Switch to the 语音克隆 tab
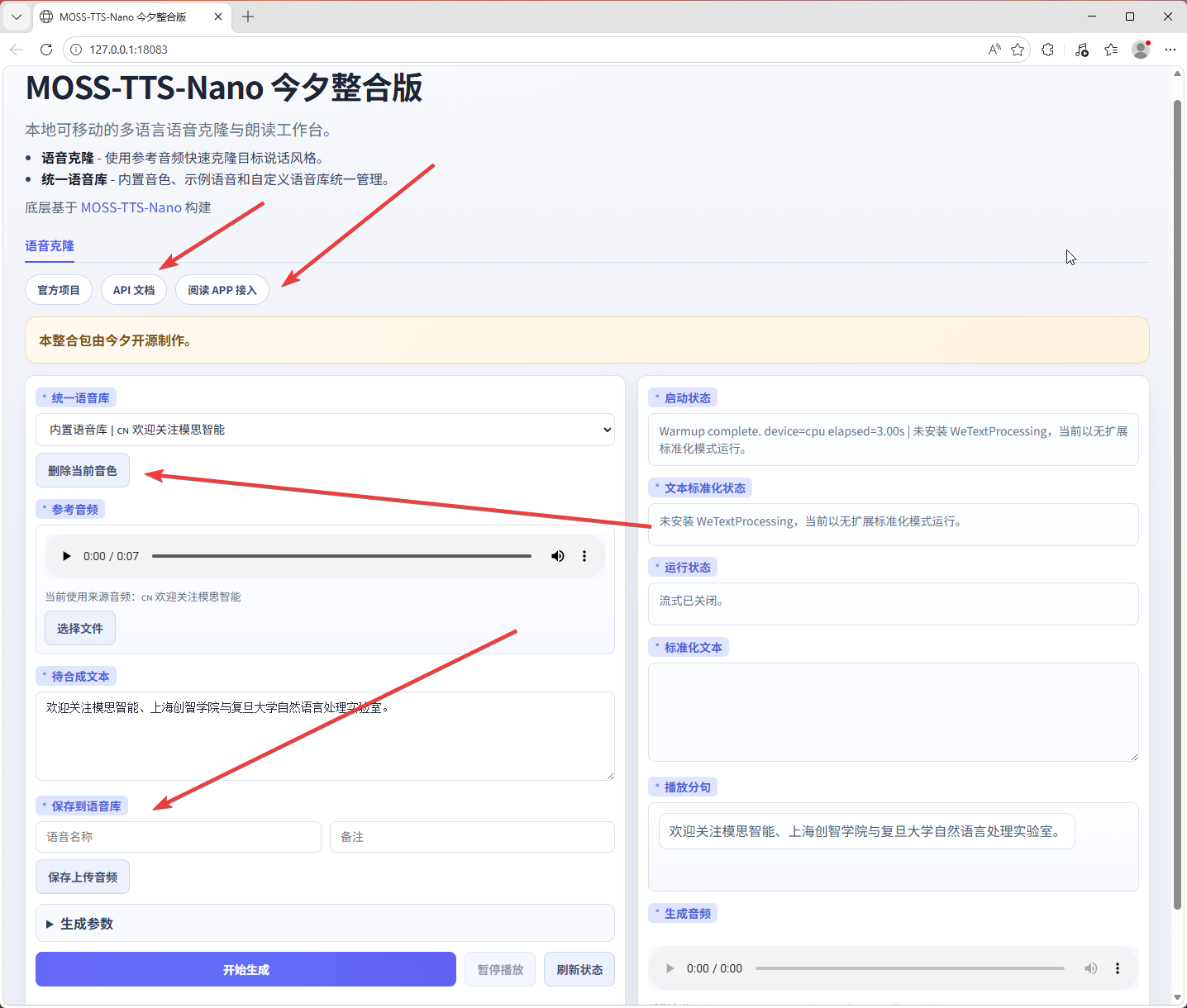This screenshot has height=1008, width=1187. 50,245
